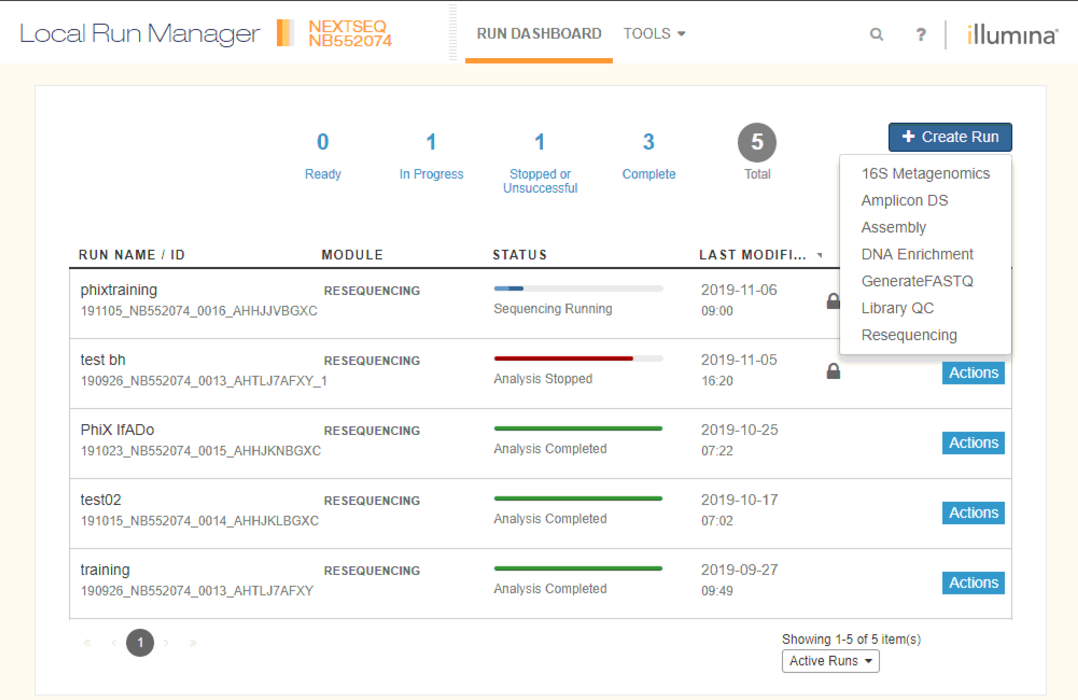The image size is (1078, 700).
Task: Select 16S Metagenomics from the menu
Action: [x=925, y=173]
